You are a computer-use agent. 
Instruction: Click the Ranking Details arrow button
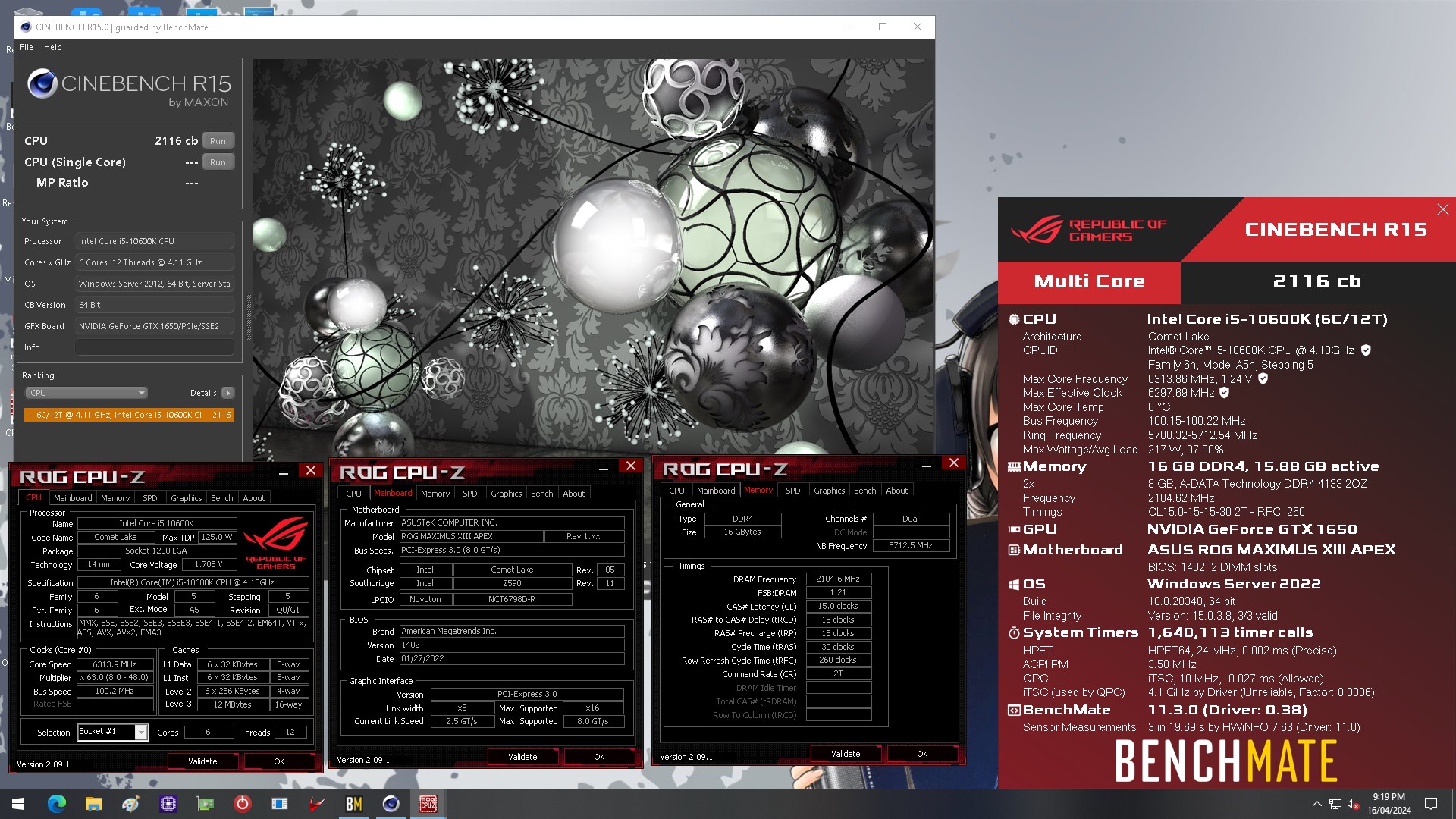point(227,393)
